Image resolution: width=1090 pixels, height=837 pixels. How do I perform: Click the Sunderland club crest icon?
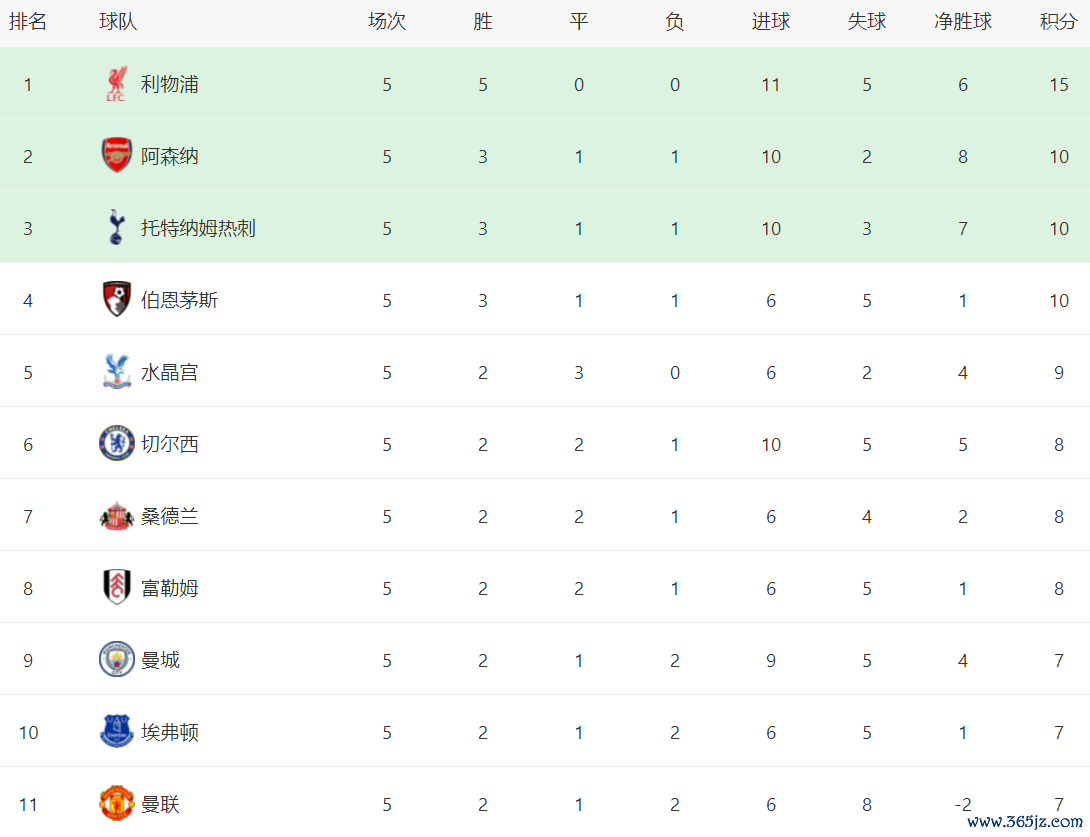click(x=117, y=516)
